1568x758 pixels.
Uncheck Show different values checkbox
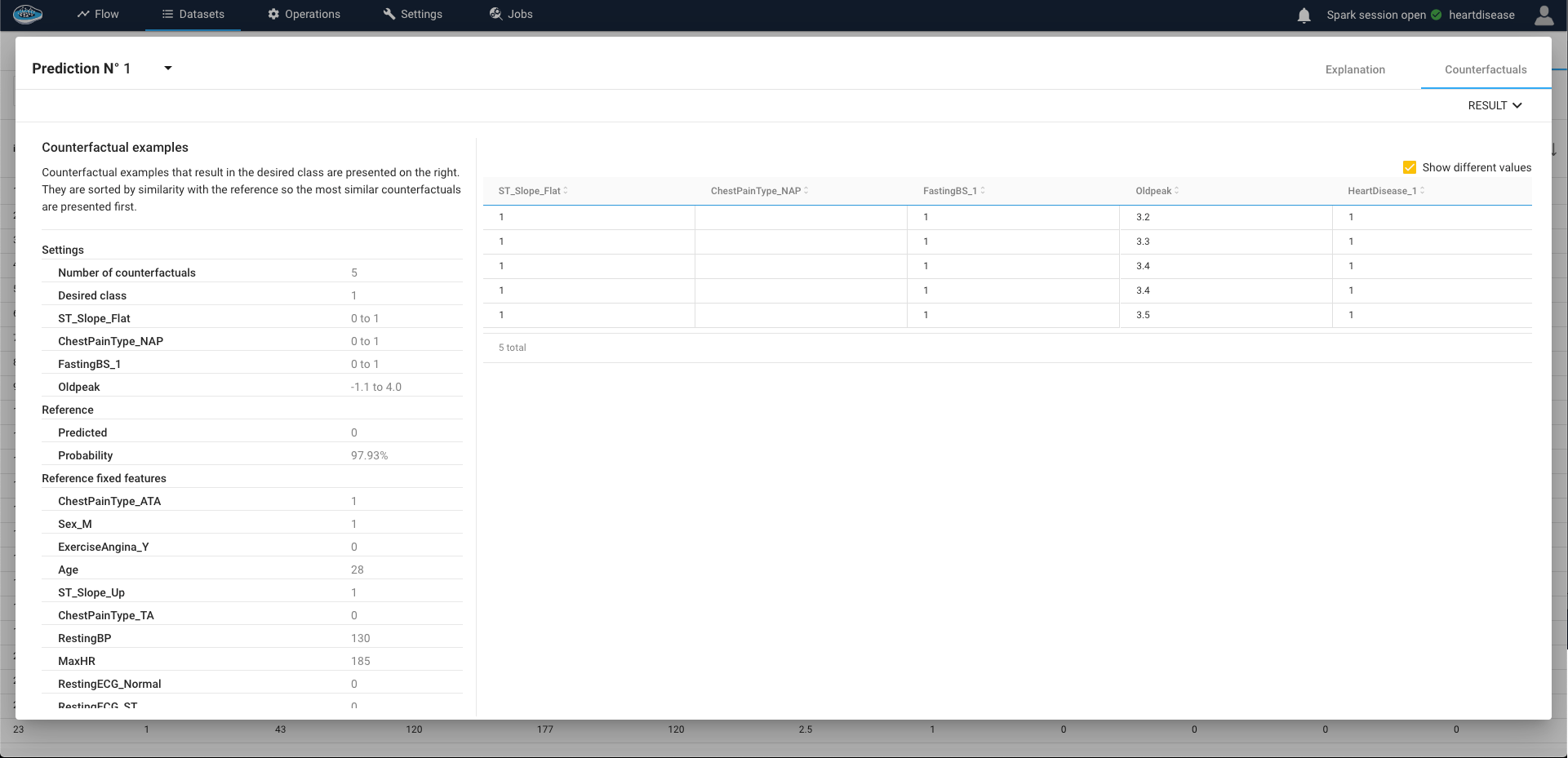coord(1409,167)
